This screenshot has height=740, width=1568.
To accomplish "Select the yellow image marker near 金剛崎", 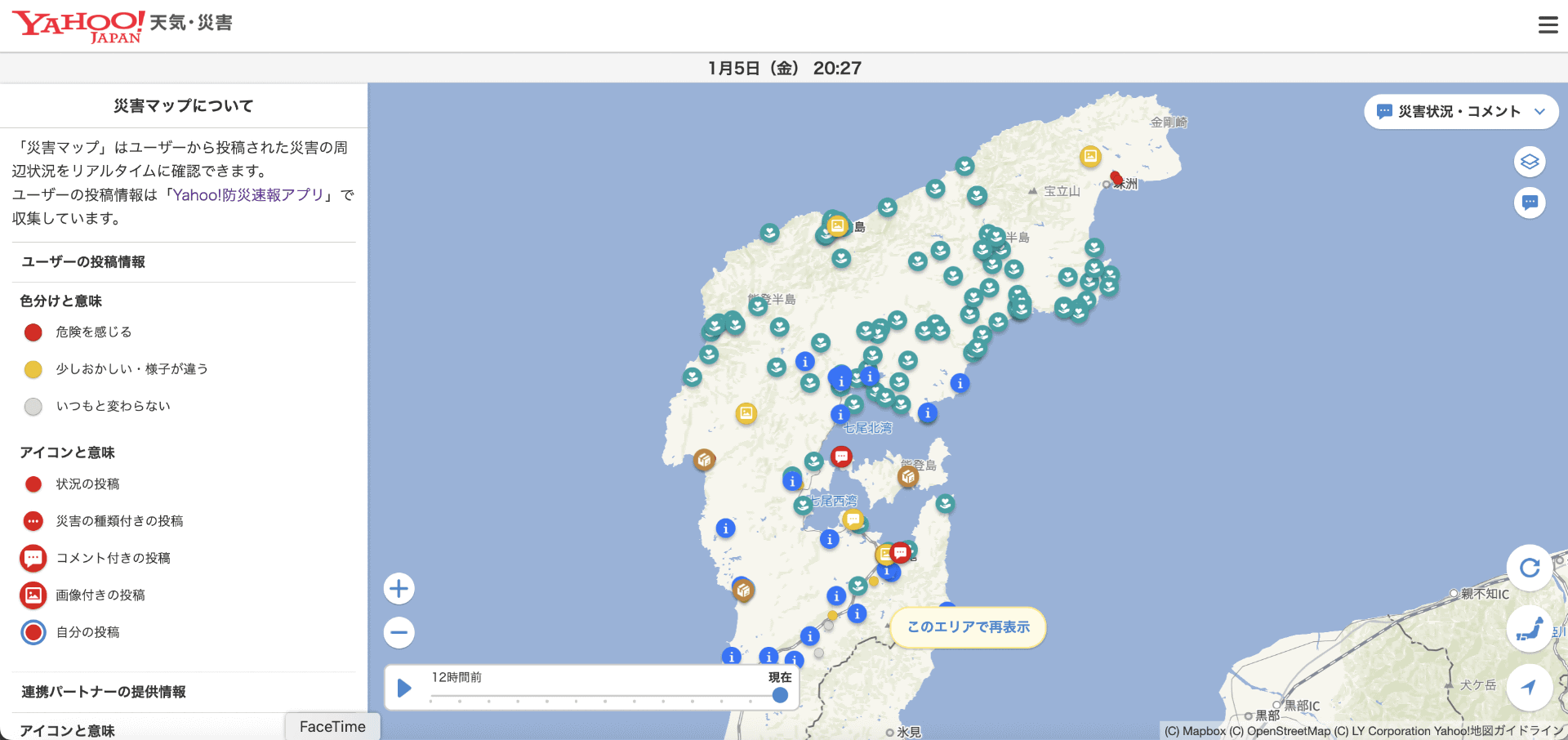I will [1090, 156].
